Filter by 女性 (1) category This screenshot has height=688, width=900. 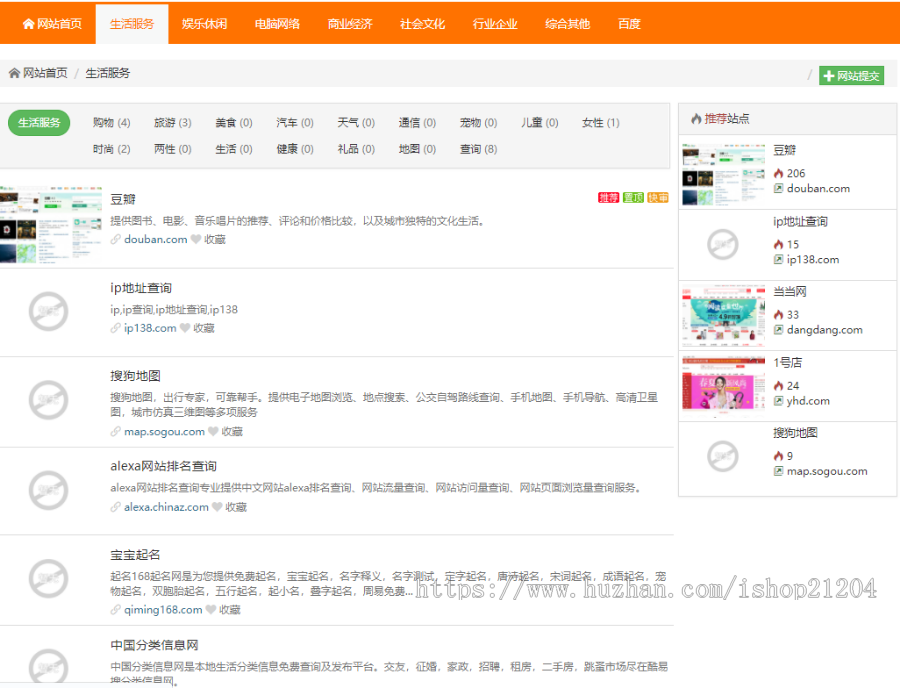tap(600, 123)
